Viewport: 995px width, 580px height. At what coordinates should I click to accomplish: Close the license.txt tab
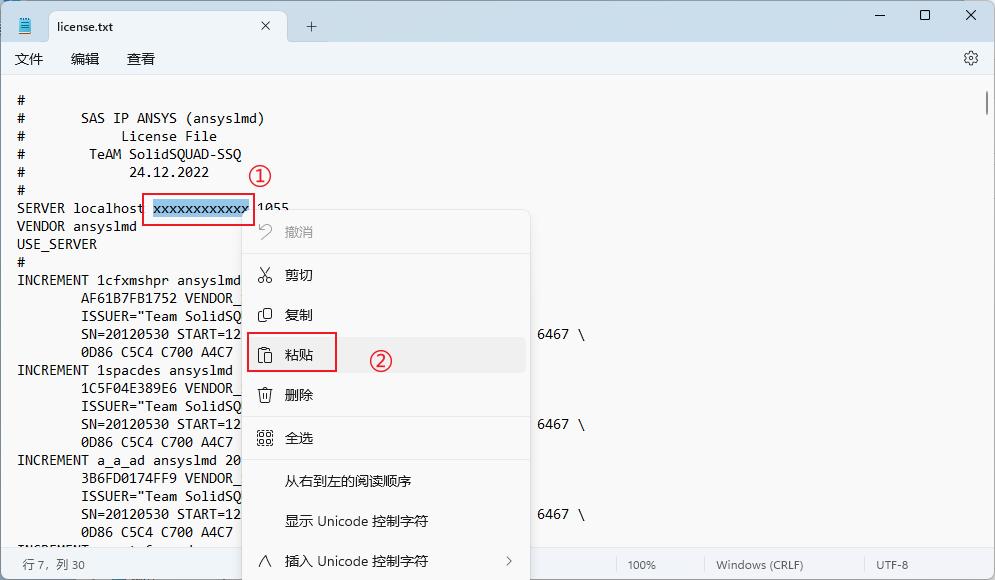(265, 26)
